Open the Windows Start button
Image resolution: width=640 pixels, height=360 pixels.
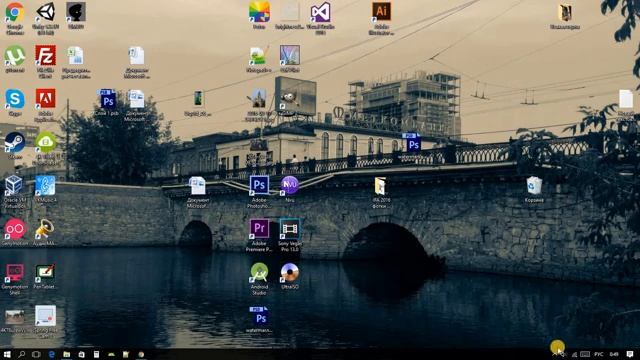pos(7,354)
